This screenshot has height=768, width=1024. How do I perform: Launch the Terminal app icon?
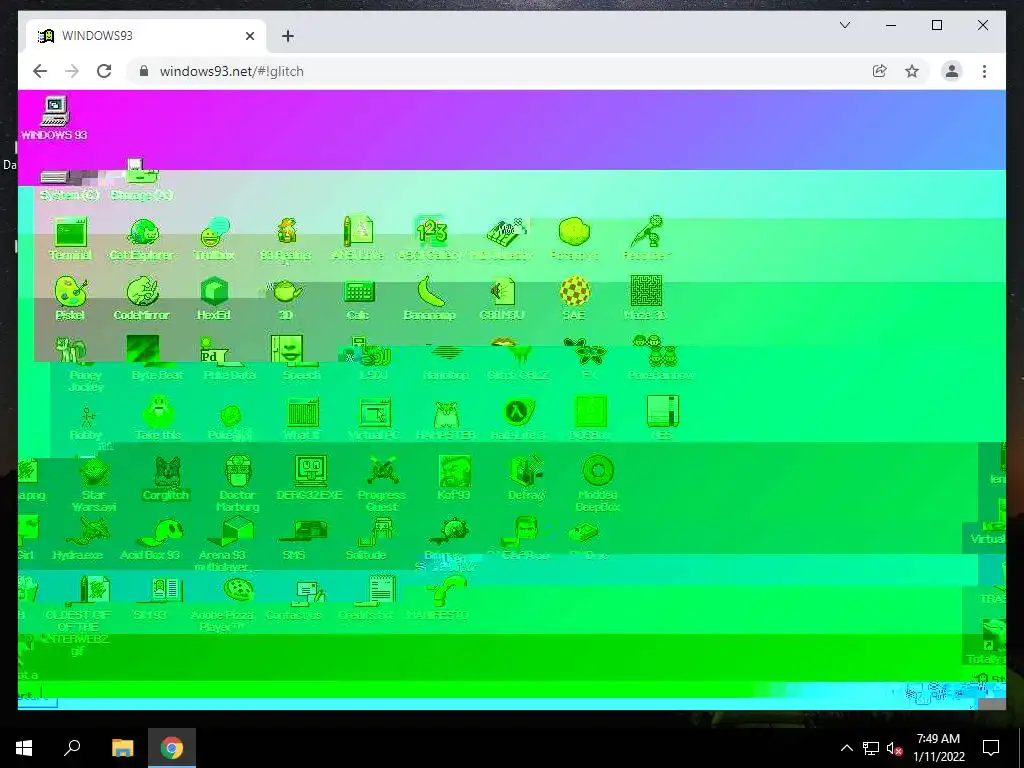point(71,232)
